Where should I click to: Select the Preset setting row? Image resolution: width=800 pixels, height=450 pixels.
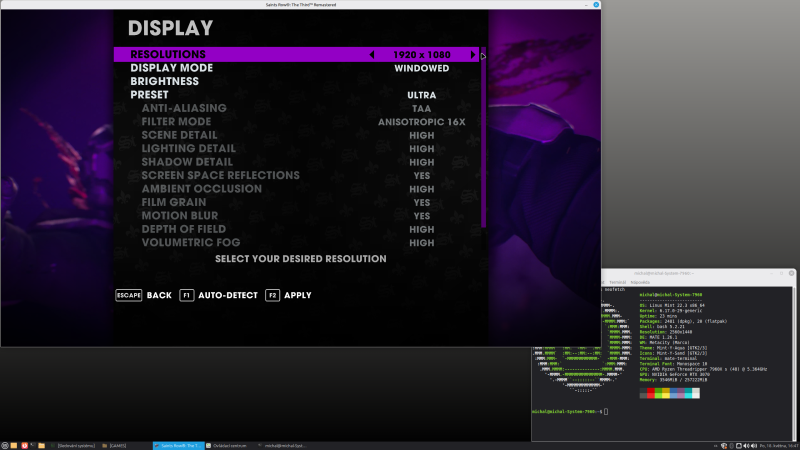pyautogui.click(x=296, y=95)
